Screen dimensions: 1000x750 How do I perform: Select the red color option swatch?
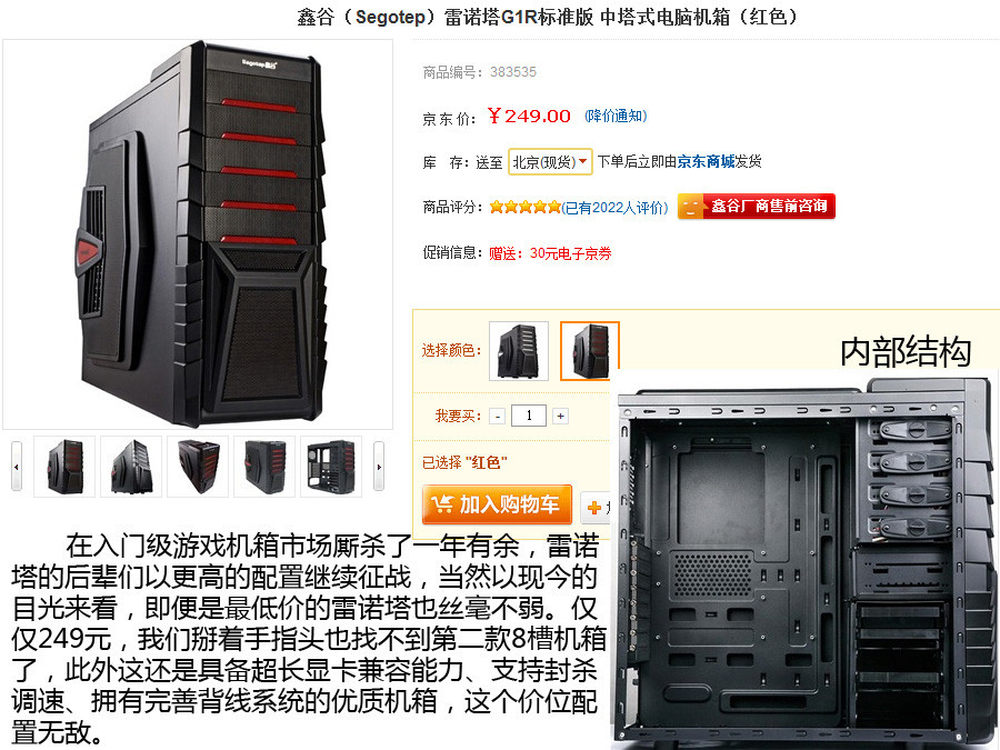(x=589, y=351)
